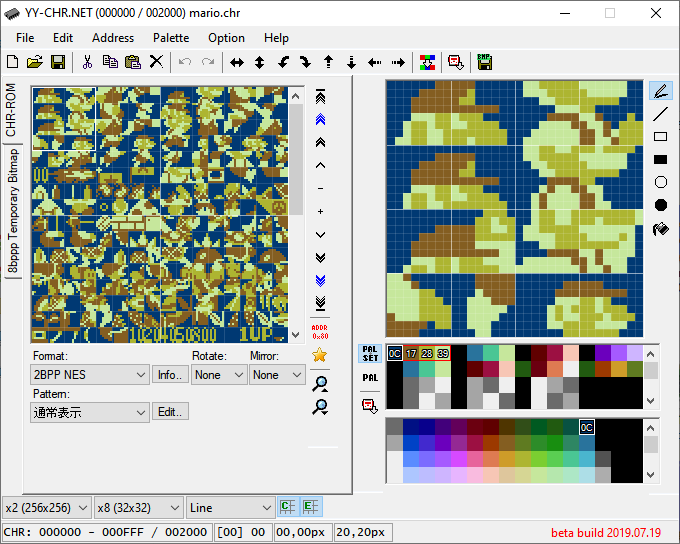Select the 0C swatch in the active palette
The height and width of the screenshot is (544, 680).
[x=394, y=353]
